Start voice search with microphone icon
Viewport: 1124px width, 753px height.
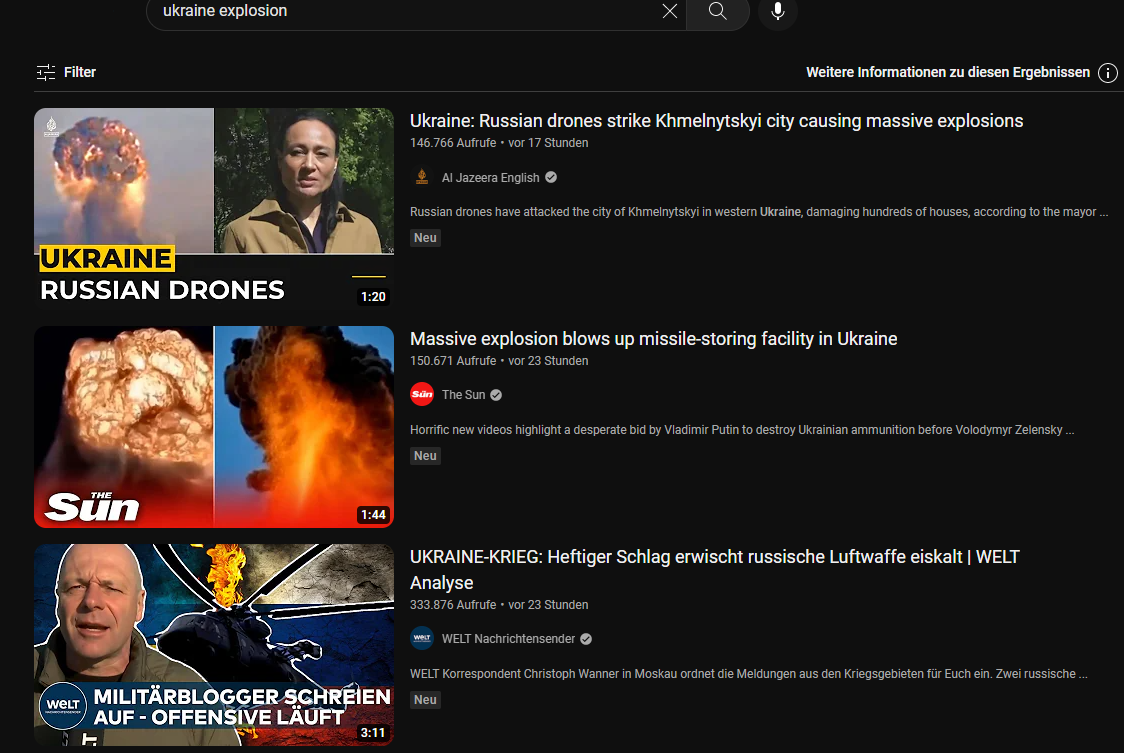pyautogui.click(x=777, y=11)
